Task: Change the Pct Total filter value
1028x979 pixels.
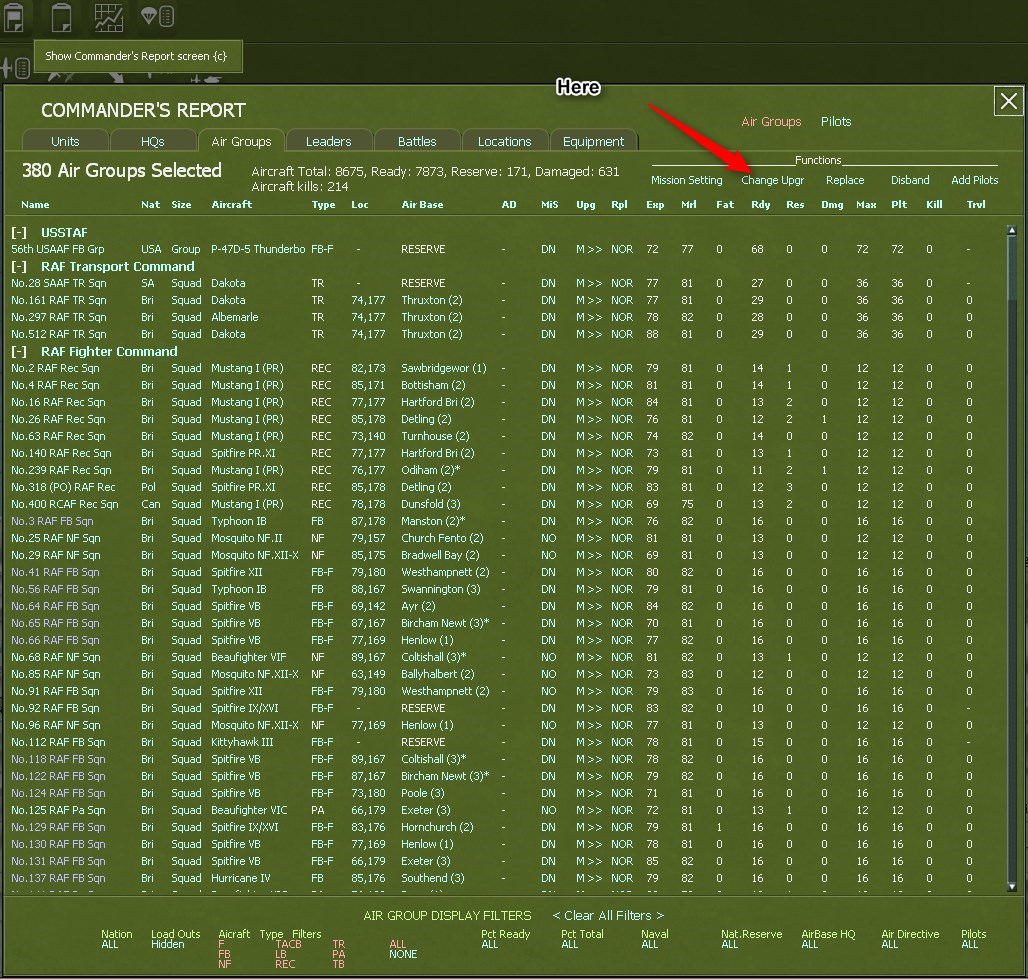Action: [570, 944]
